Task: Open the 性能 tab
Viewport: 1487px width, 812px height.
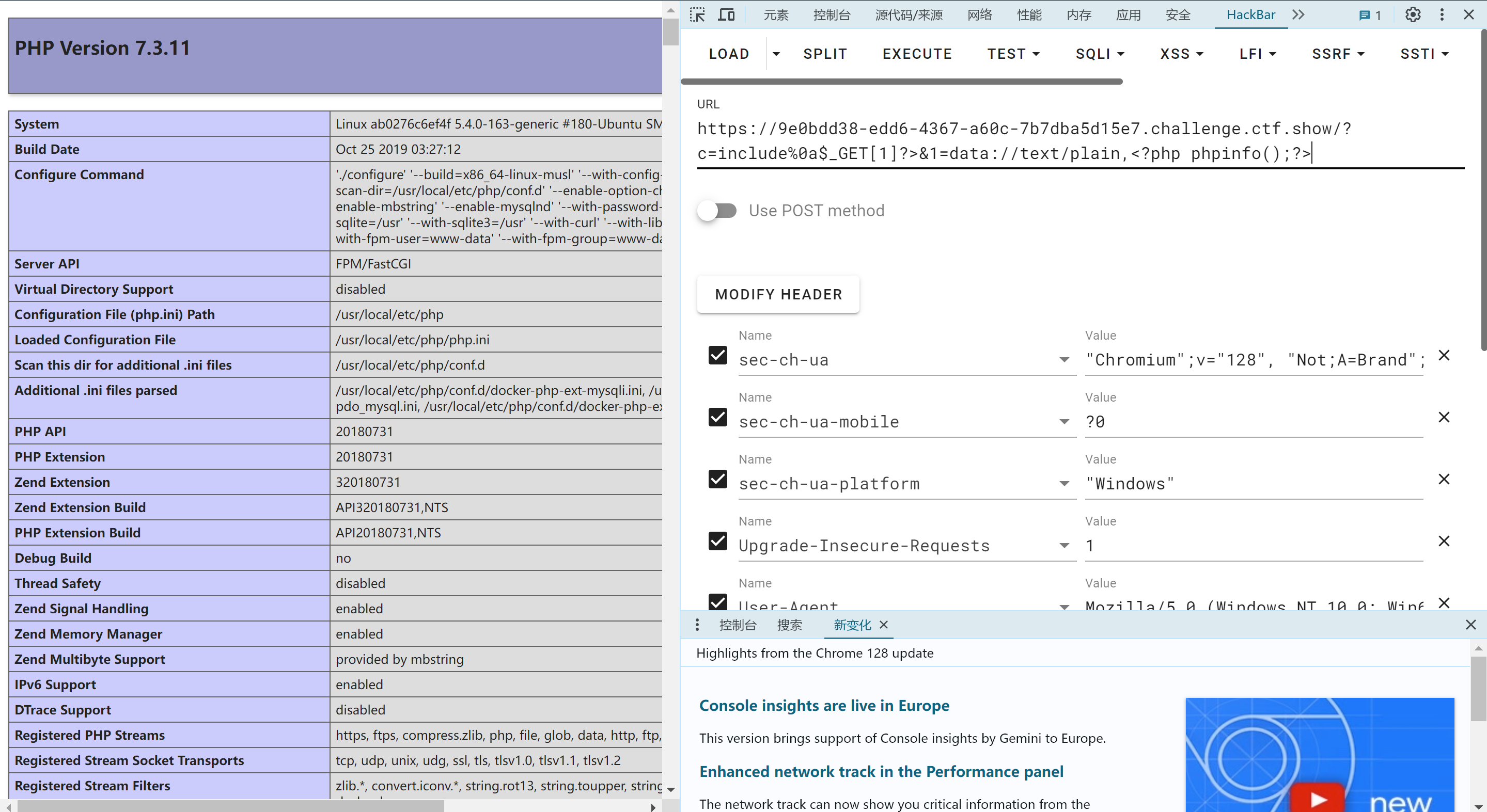Action: click(1029, 15)
